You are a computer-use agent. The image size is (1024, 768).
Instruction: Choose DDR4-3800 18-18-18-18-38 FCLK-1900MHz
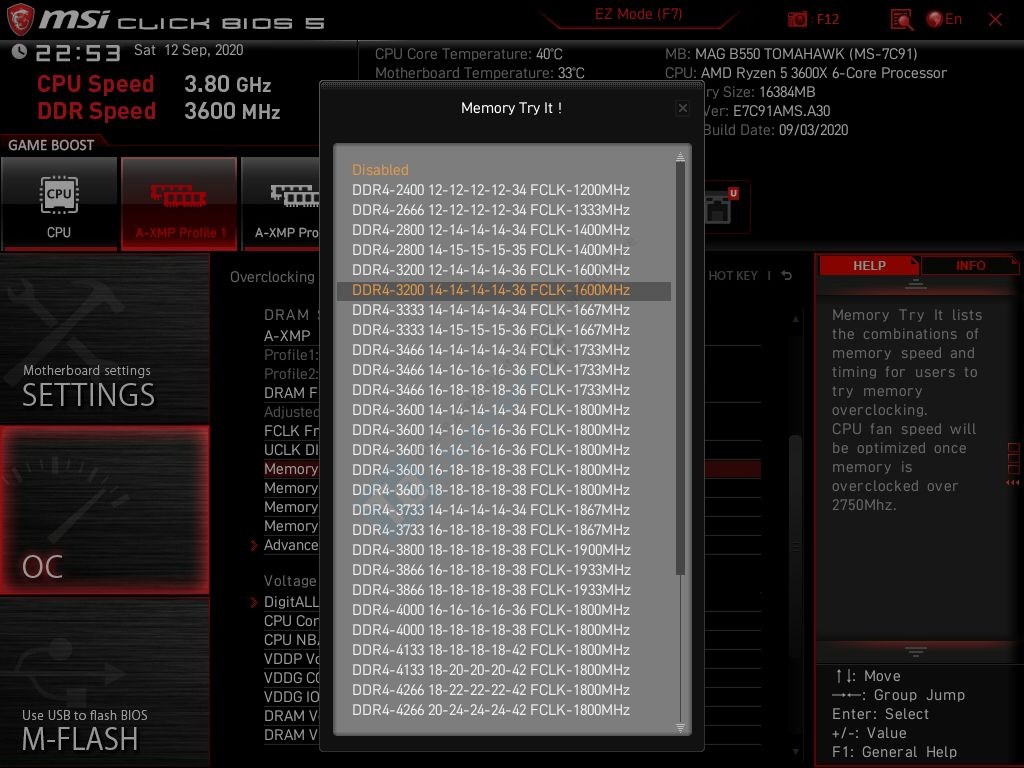click(504, 551)
